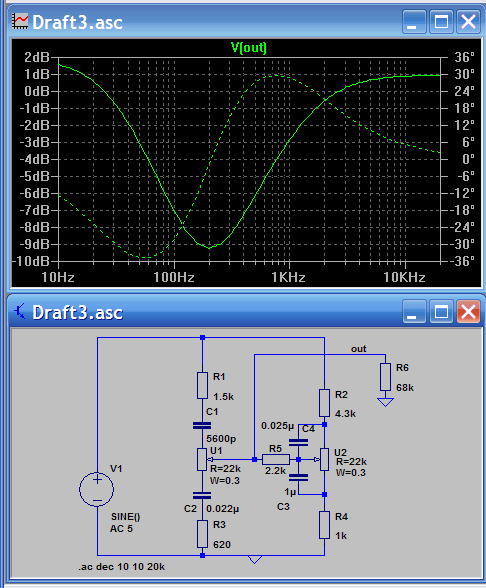This screenshot has height=588, width=486.
Task: Select the ground triangle on bottom wire
Action: 255,560
